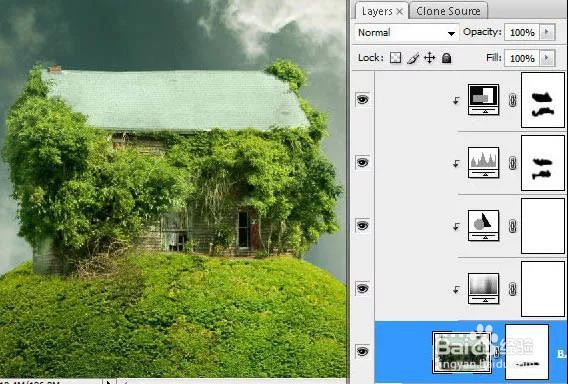Switch to the Layers tab

click(377, 11)
